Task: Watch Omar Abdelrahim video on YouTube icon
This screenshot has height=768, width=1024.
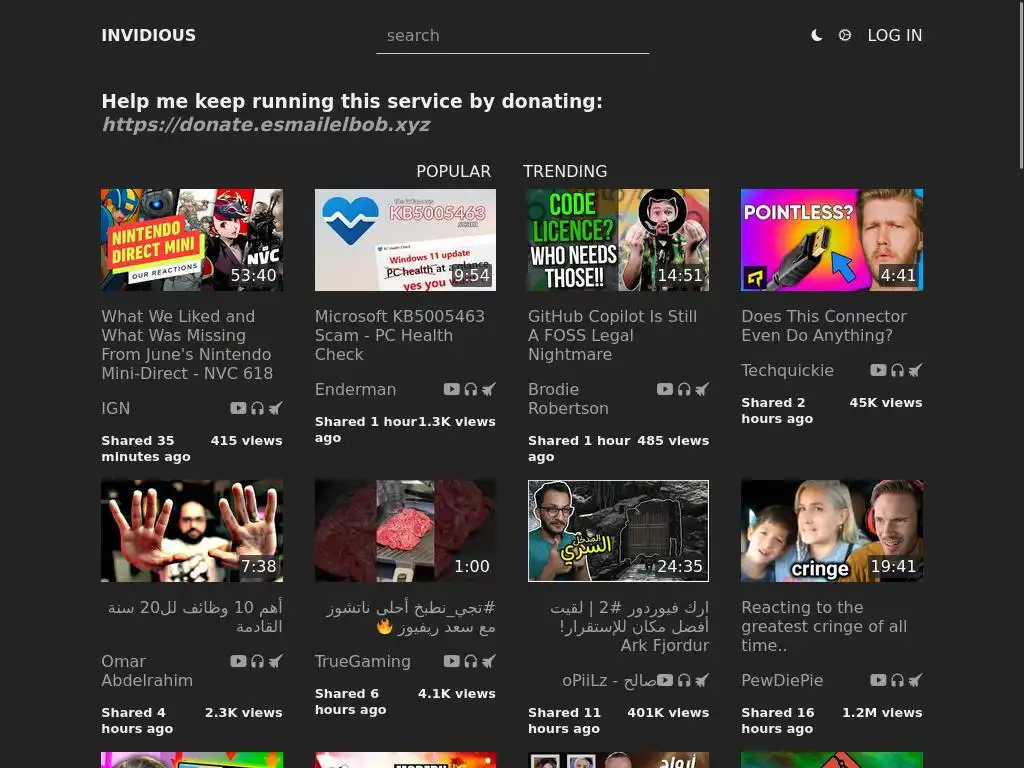Action: [238, 661]
